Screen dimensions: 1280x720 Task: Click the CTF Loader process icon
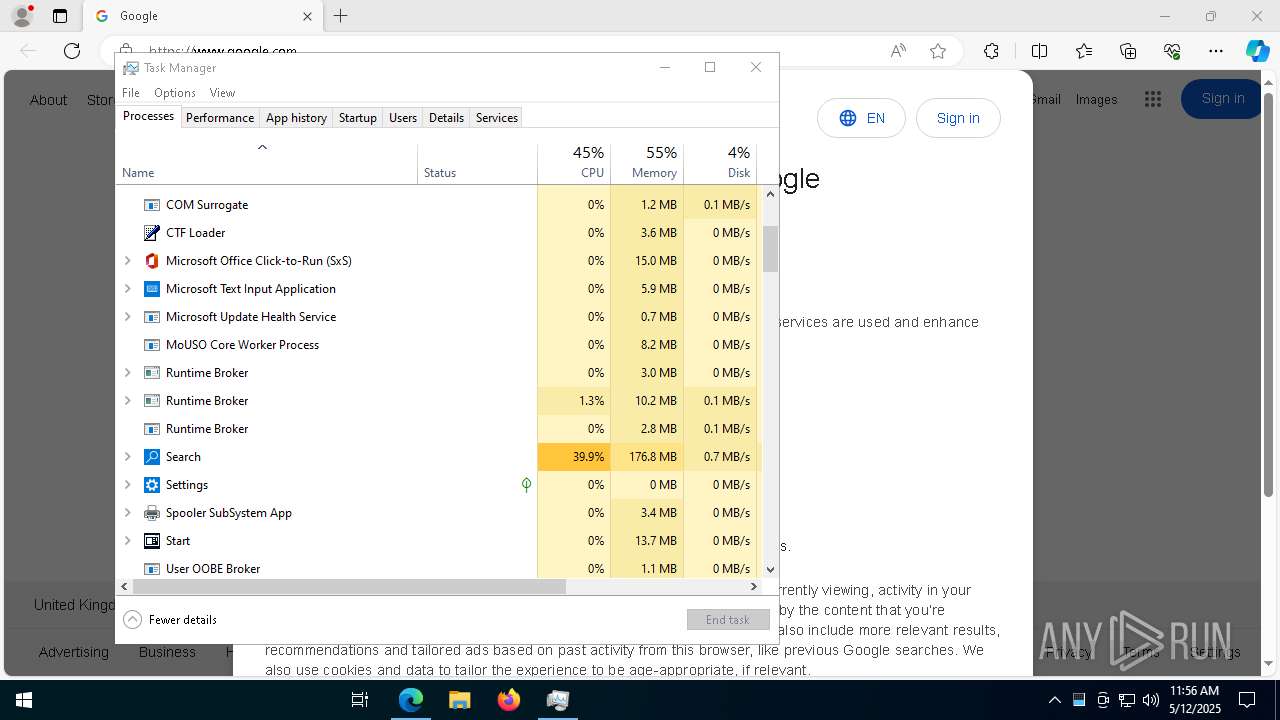point(152,233)
